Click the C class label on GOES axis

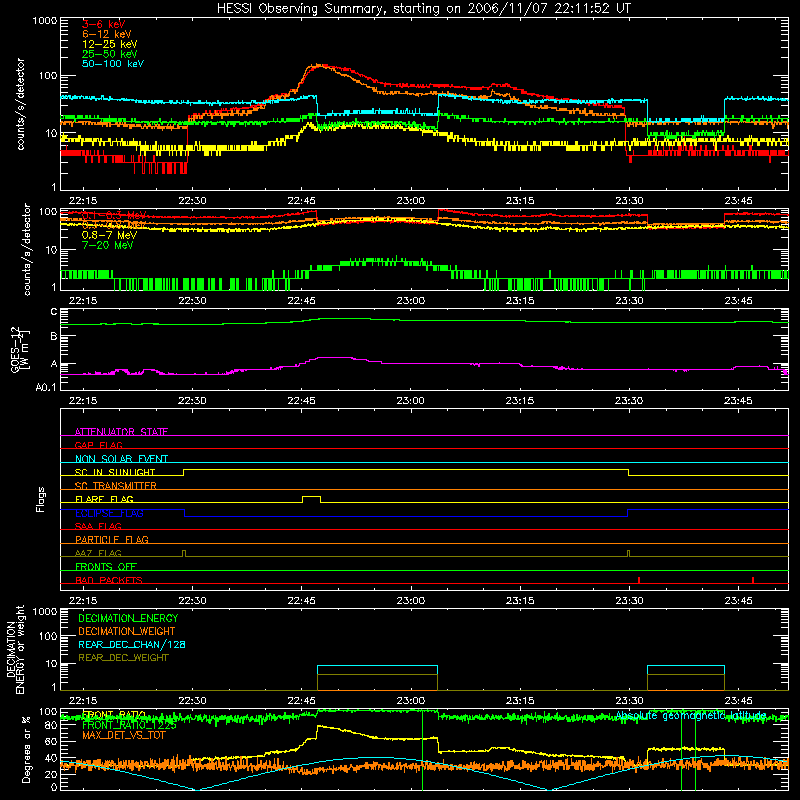54,312
